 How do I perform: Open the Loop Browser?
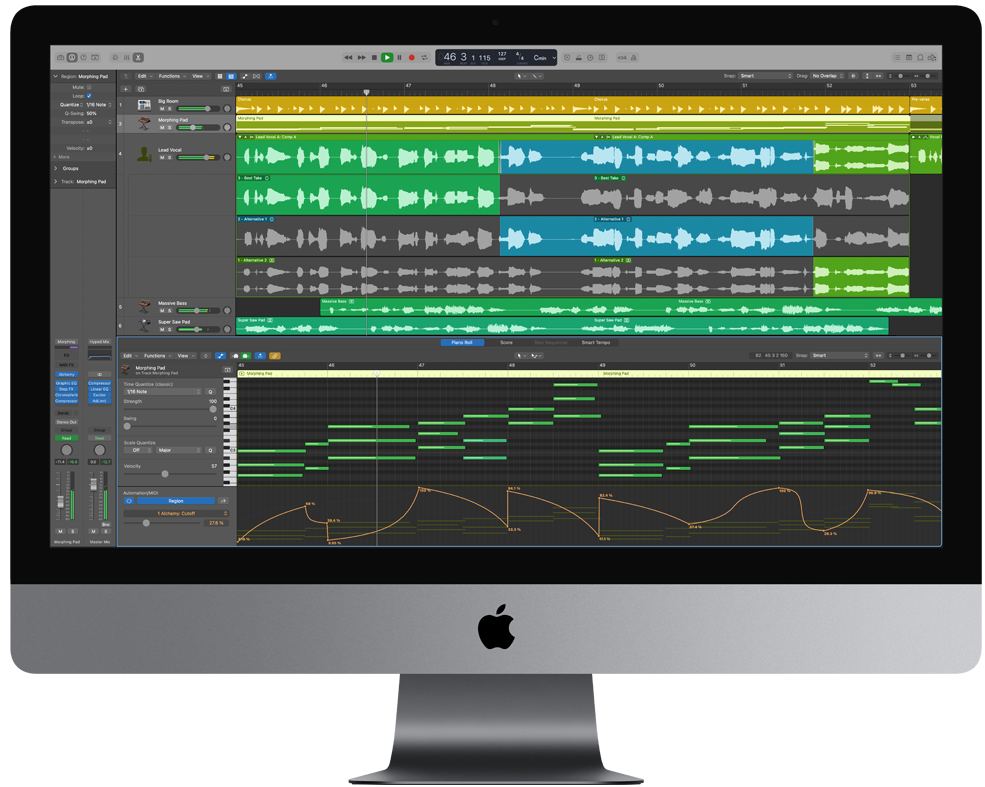click(x=920, y=58)
